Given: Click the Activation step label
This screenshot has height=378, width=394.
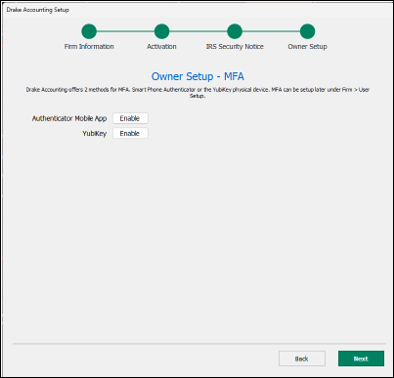Looking at the screenshot, I should 162,47.
